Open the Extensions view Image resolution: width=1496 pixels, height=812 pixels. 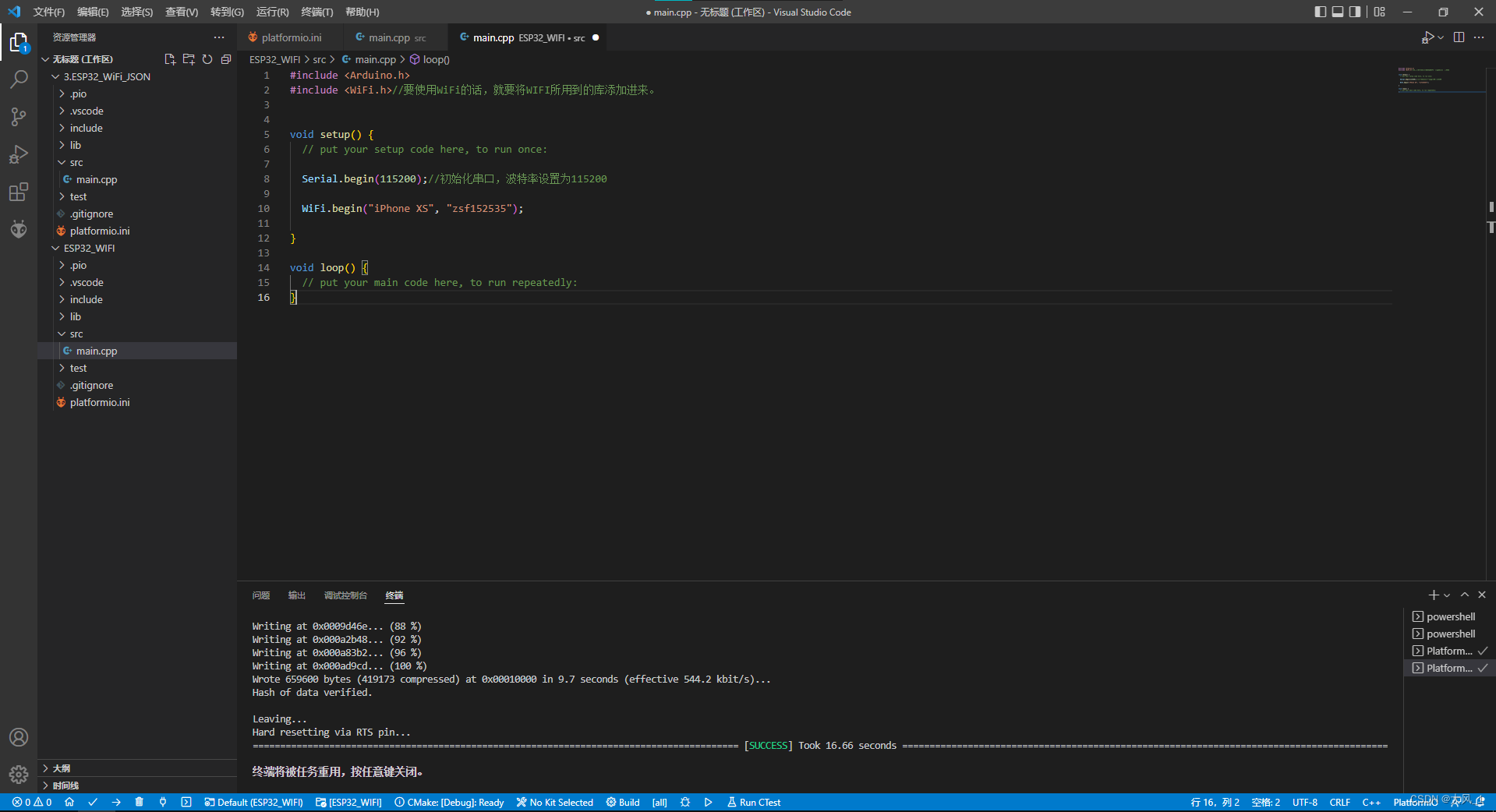click(x=19, y=192)
